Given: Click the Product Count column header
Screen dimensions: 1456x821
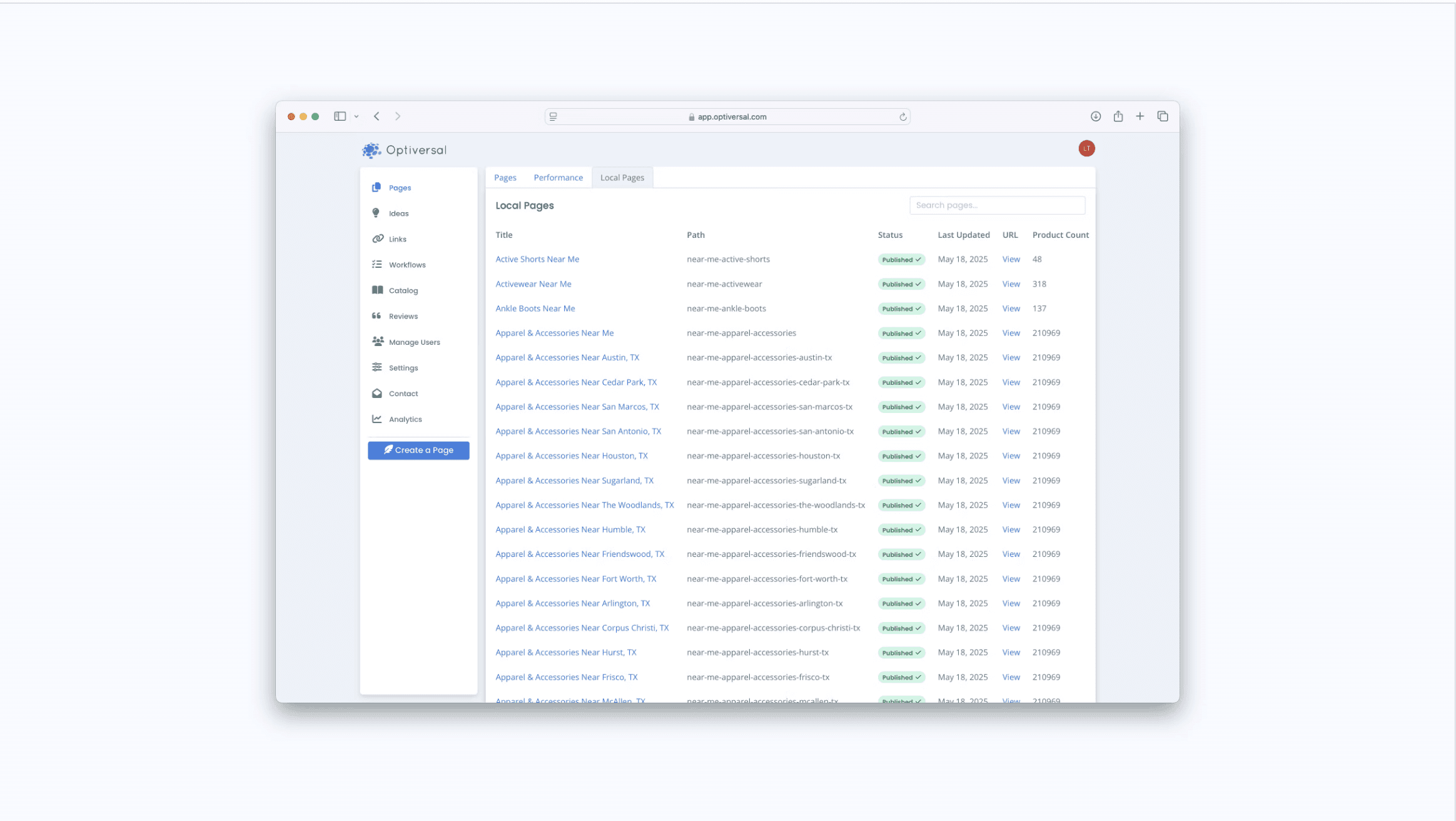Looking at the screenshot, I should 1060,235.
